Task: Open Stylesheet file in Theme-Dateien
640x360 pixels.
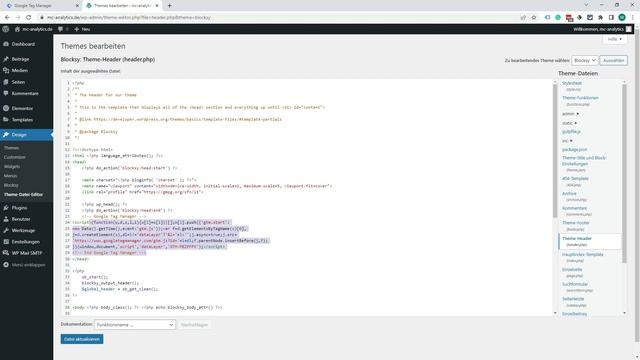Action: (x=571, y=83)
